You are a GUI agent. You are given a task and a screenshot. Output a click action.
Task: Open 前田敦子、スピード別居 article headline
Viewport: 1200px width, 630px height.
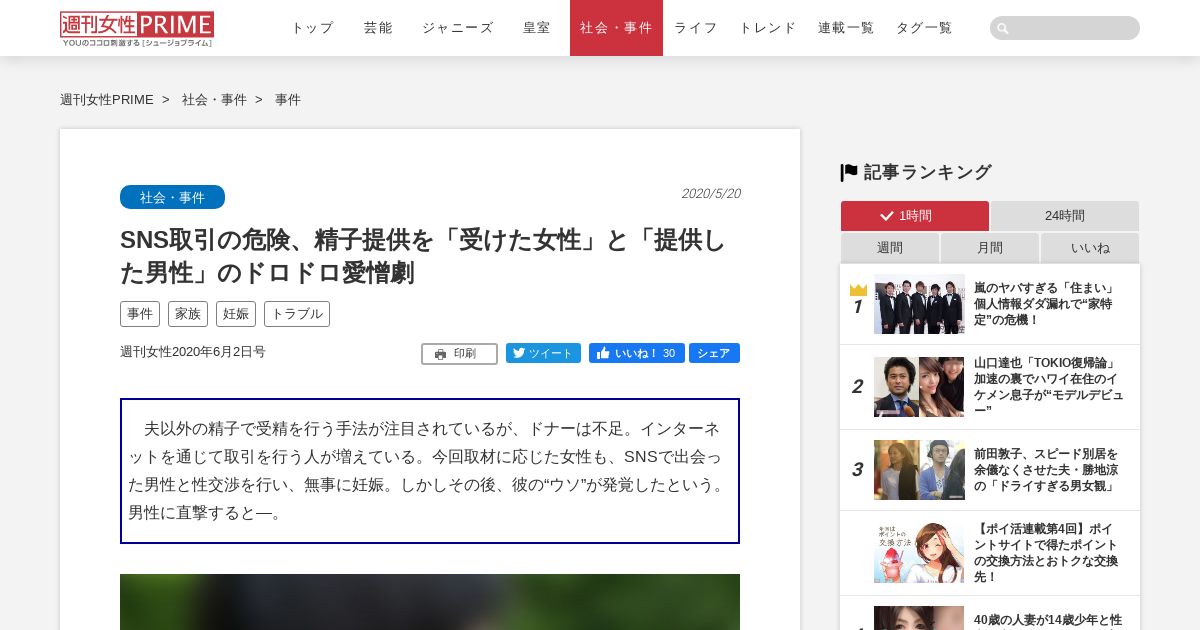tap(1046, 470)
